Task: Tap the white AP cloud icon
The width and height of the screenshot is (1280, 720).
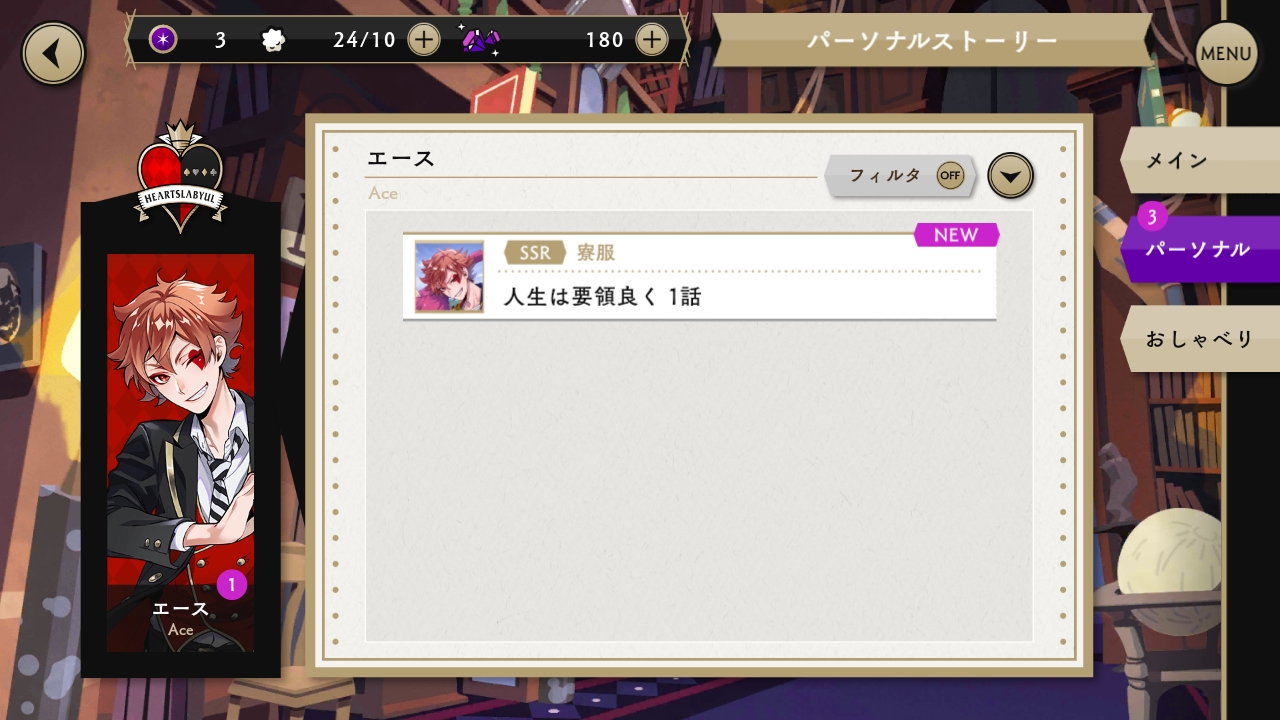Action: pyautogui.click(x=272, y=40)
